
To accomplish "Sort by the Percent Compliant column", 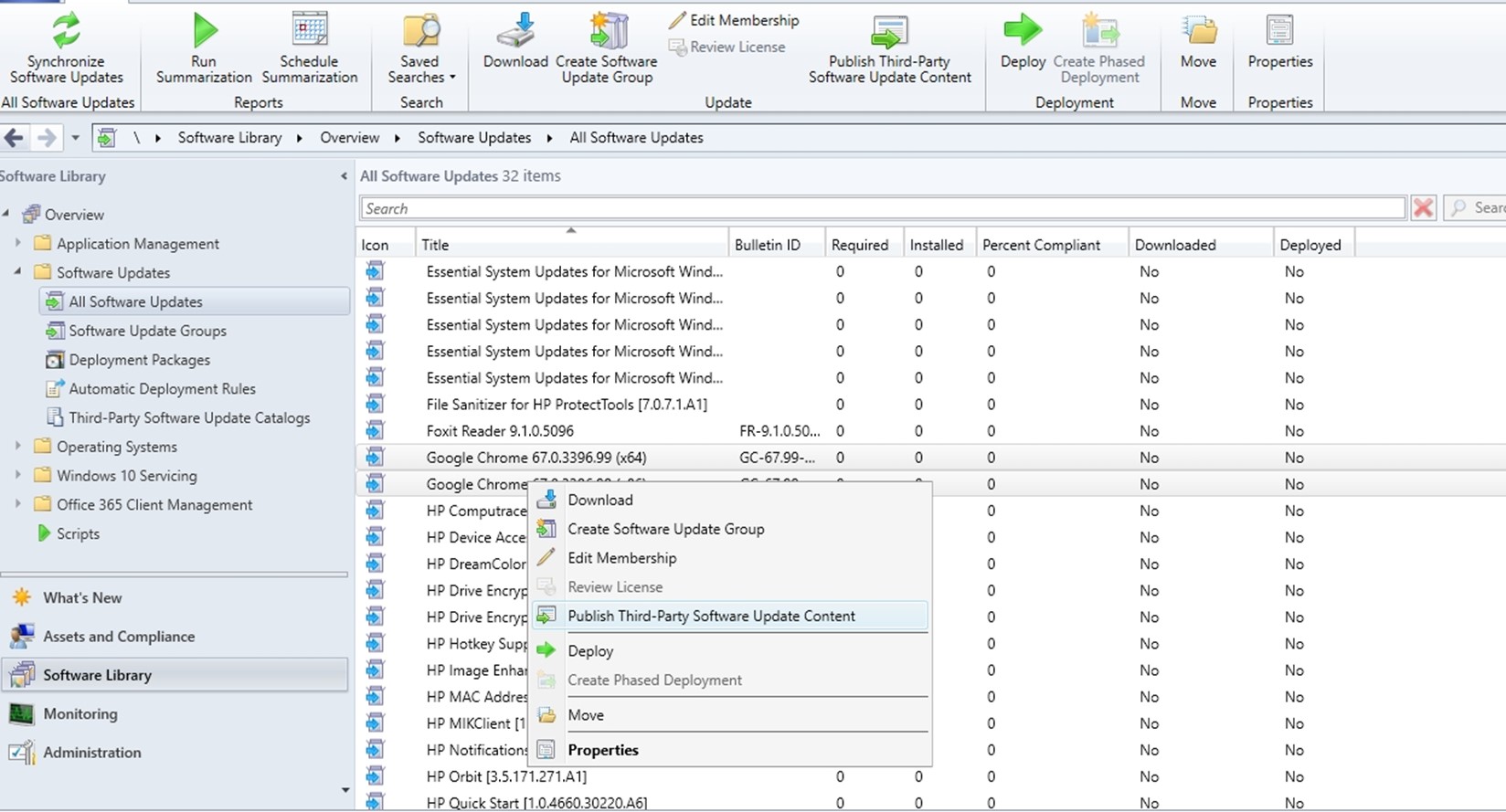I will click(x=1052, y=245).
